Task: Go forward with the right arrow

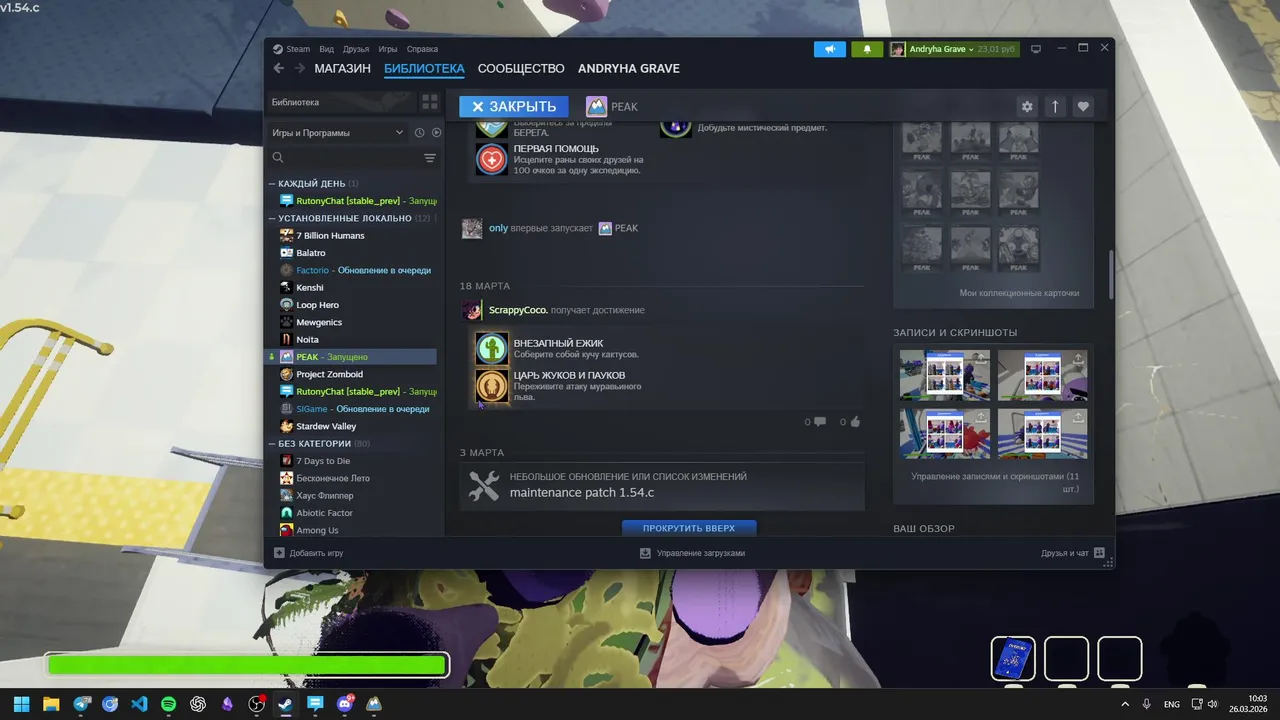Action: pyautogui.click(x=299, y=69)
